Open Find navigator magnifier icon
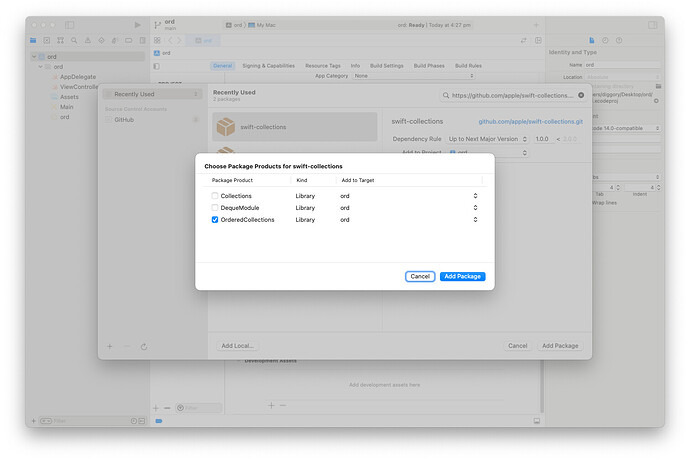Viewport: 690px width, 461px height. pyautogui.click(x=74, y=40)
